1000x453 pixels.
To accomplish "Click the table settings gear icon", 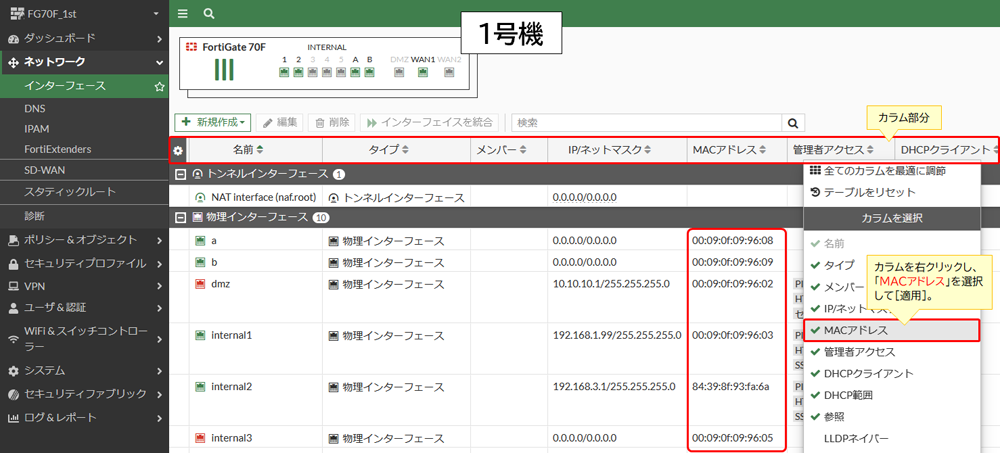I will tap(179, 151).
